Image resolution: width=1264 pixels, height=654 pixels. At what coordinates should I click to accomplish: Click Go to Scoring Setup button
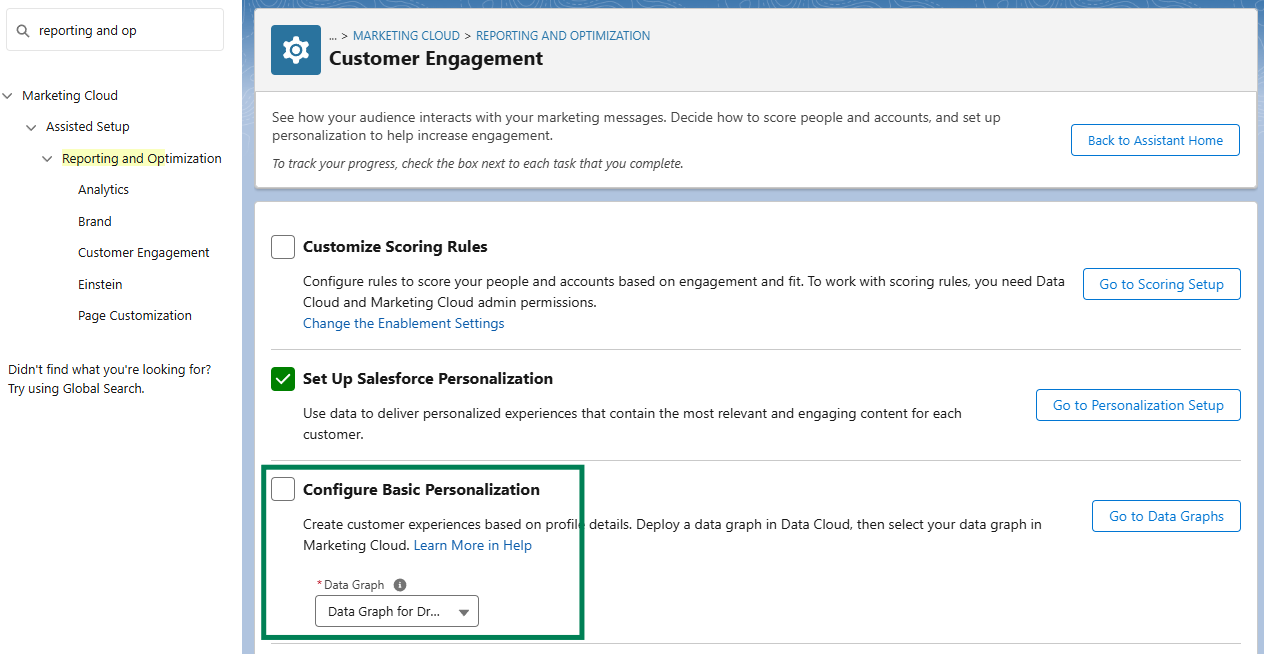[1161, 284]
